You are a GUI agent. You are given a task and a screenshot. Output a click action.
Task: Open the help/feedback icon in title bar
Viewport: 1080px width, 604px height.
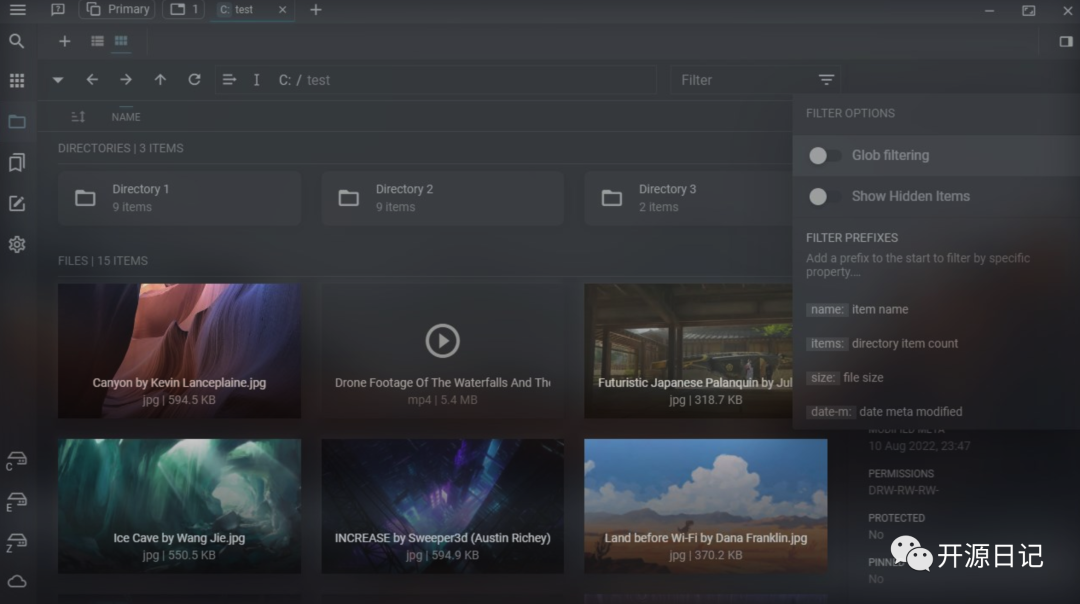pos(58,10)
